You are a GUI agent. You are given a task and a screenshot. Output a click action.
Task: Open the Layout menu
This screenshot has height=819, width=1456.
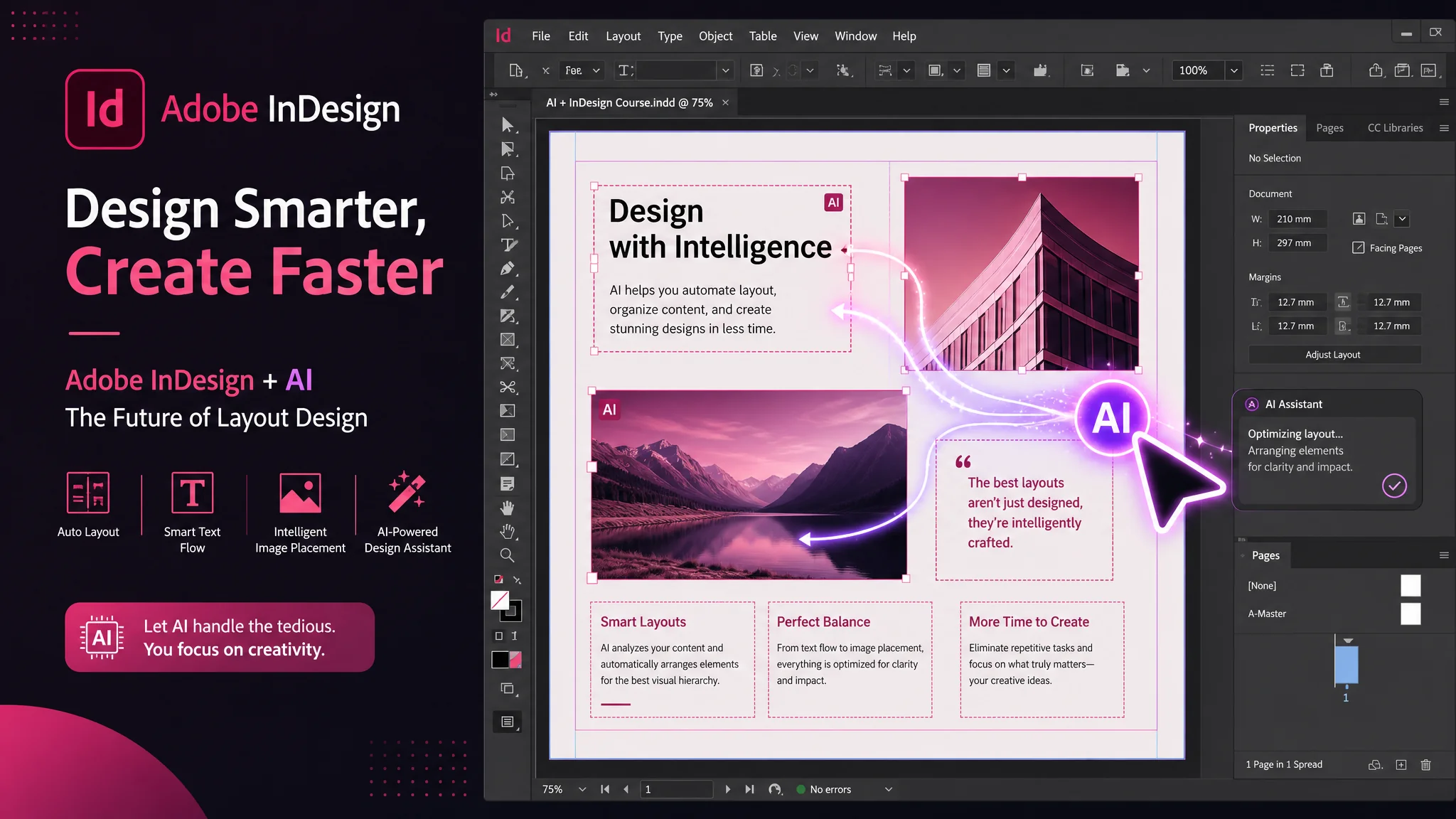pyautogui.click(x=623, y=36)
